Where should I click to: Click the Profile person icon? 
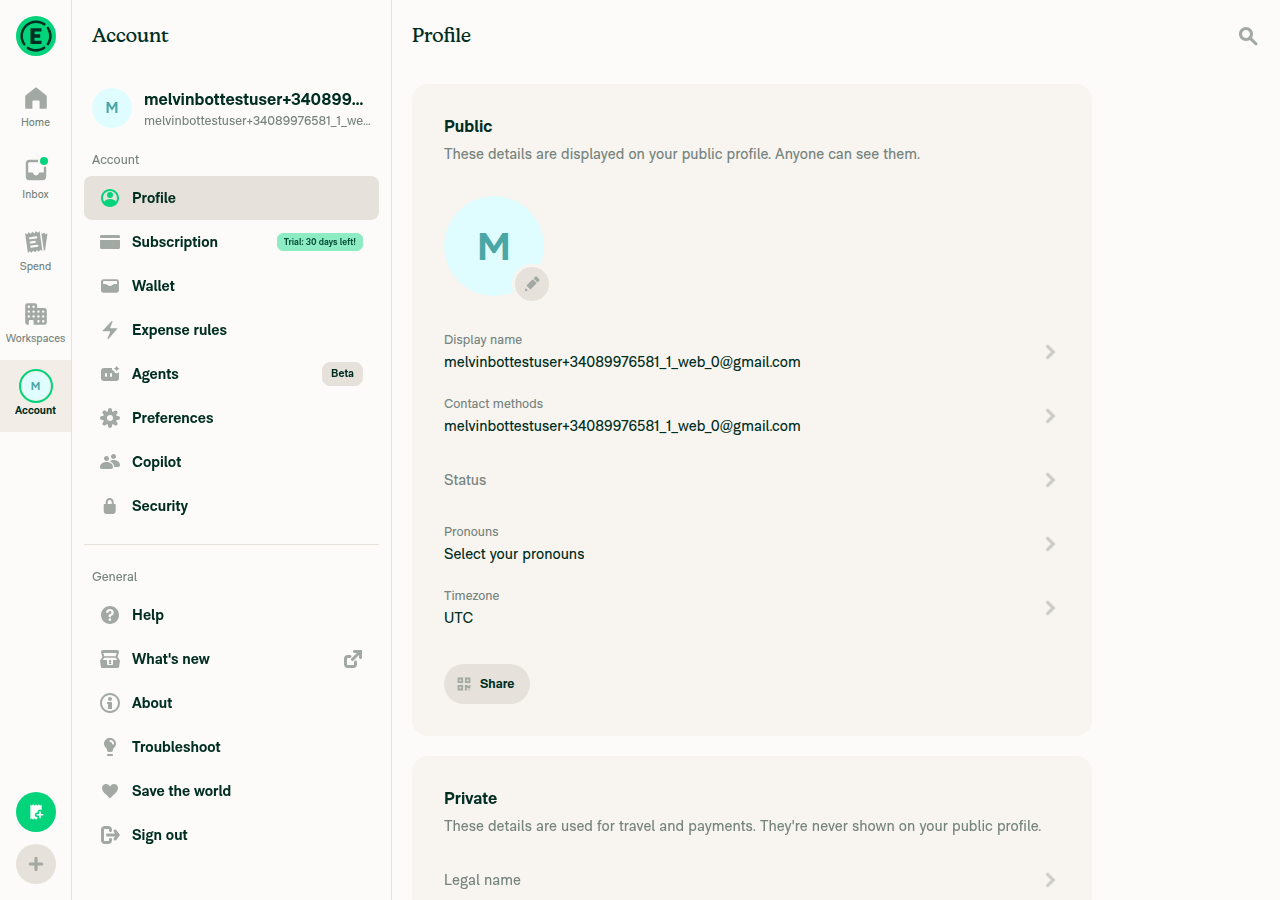[111, 198]
